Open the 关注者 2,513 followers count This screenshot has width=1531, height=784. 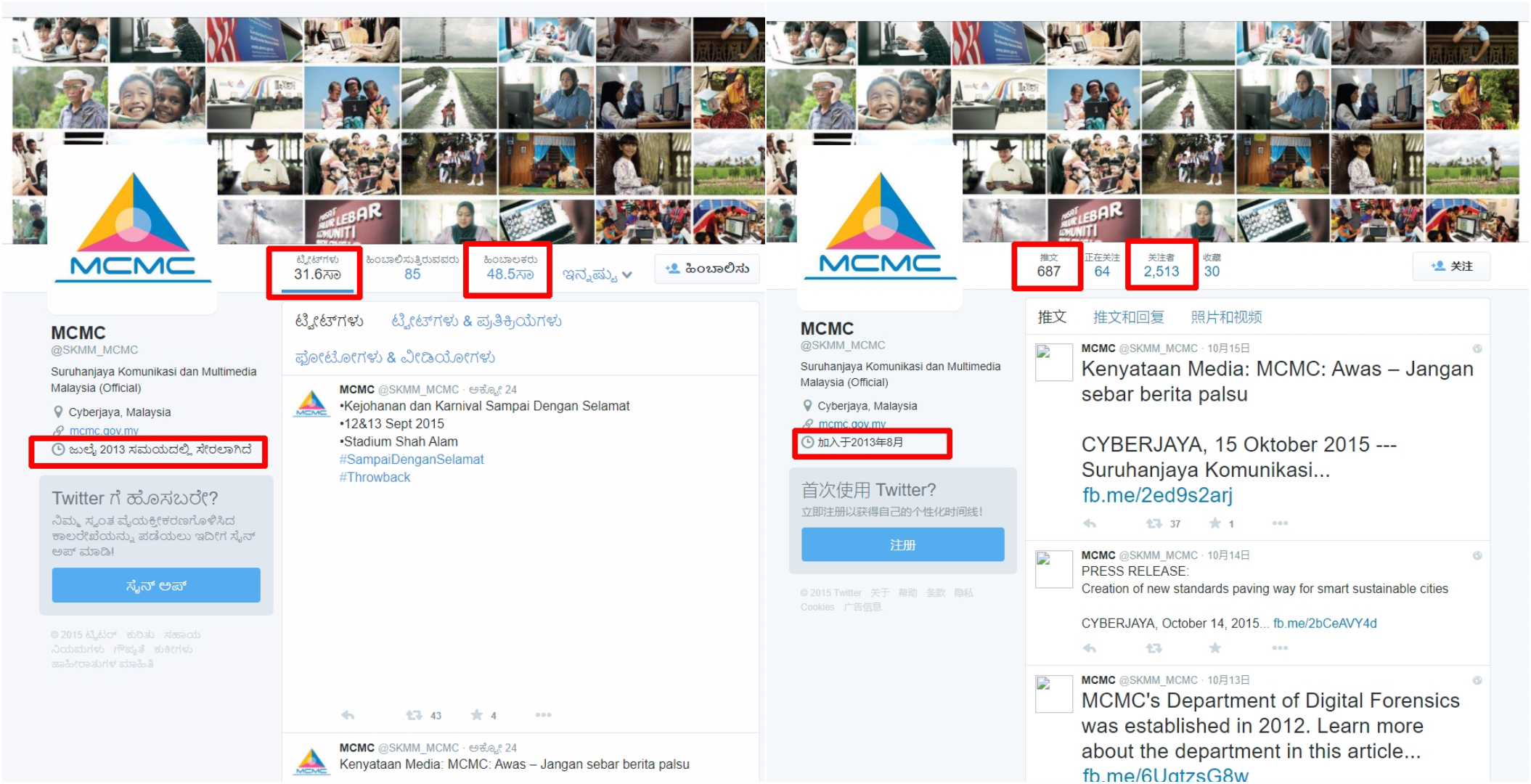tap(1161, 266)
